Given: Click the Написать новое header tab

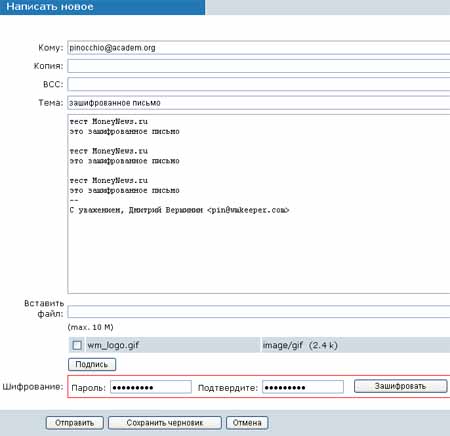Looking at the screenshot, I should (x=102, y=7).
